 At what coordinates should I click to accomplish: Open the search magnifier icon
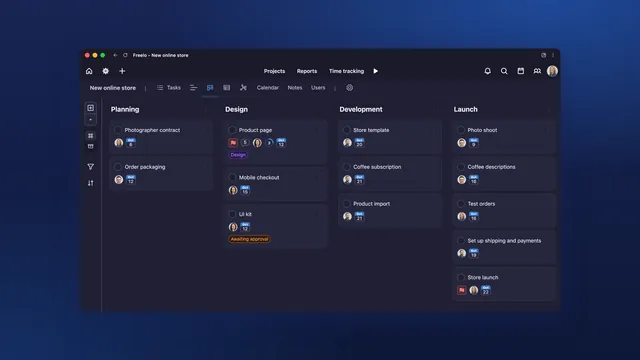(x=504, y=71)
